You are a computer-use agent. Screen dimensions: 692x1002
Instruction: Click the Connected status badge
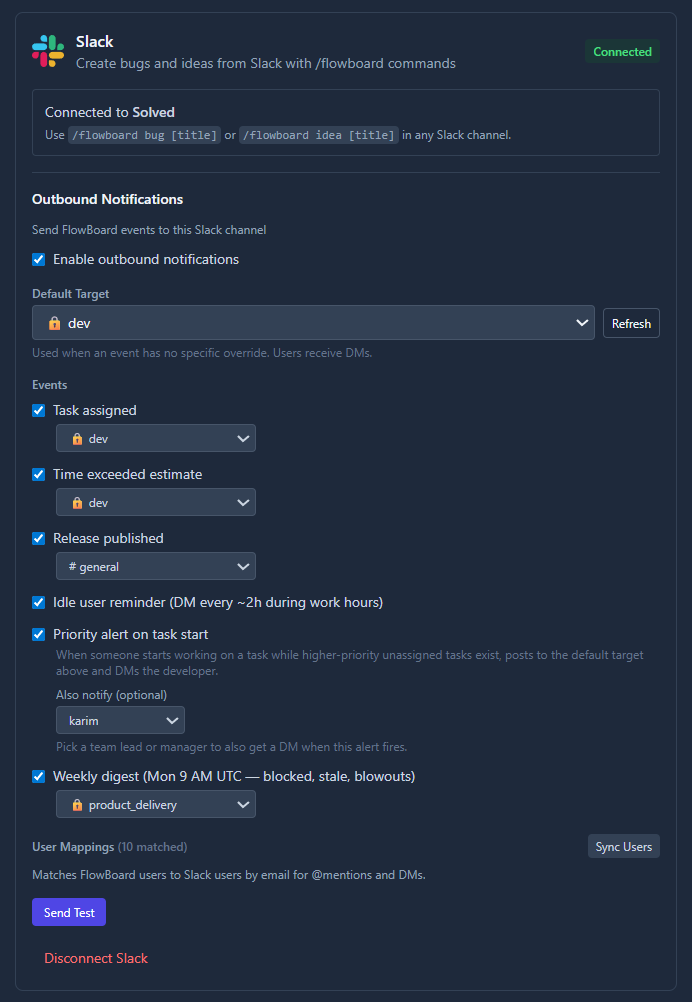click(622, 52)
